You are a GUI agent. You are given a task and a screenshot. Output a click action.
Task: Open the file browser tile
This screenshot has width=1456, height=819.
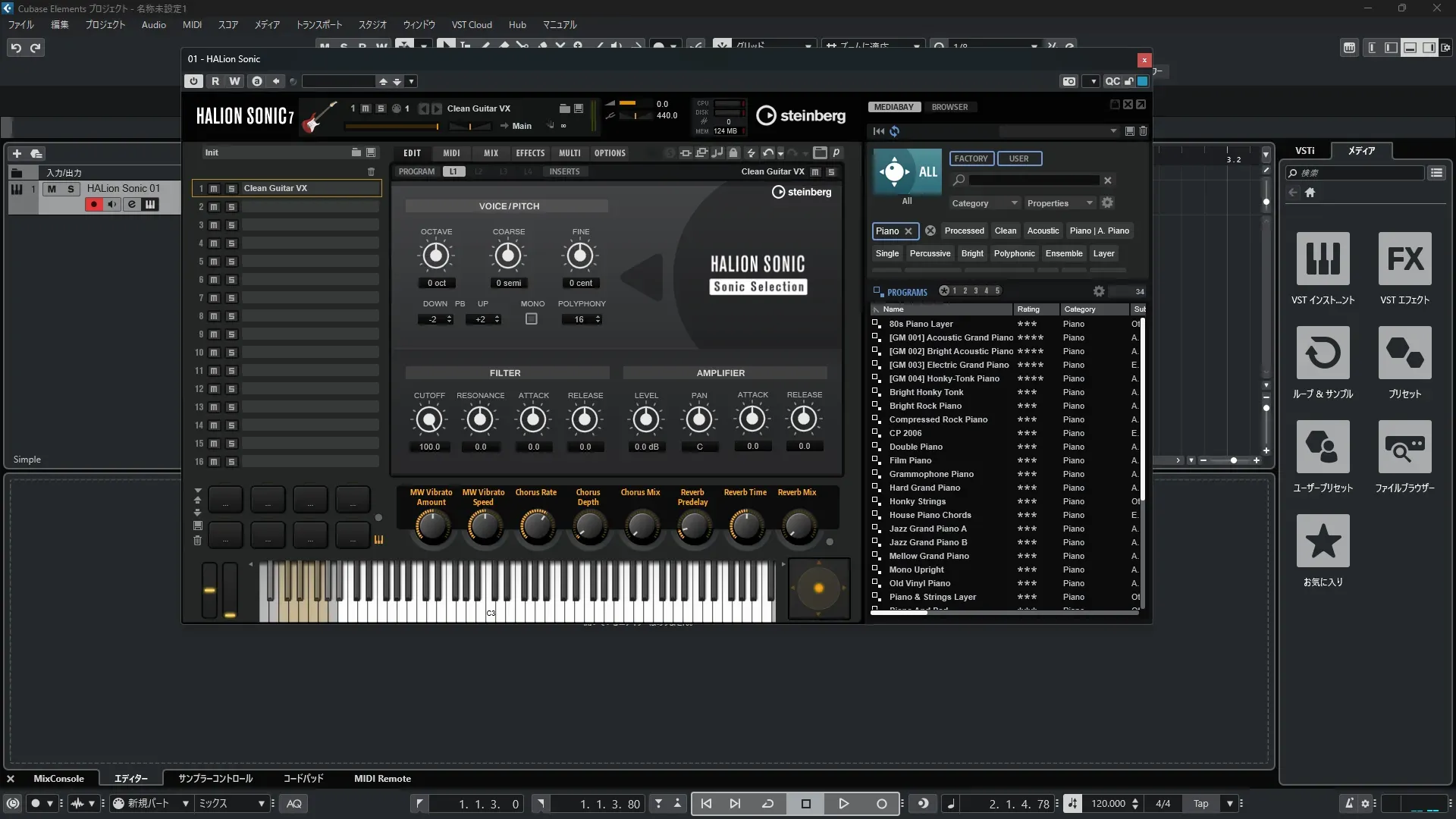tap(1404, 447)
